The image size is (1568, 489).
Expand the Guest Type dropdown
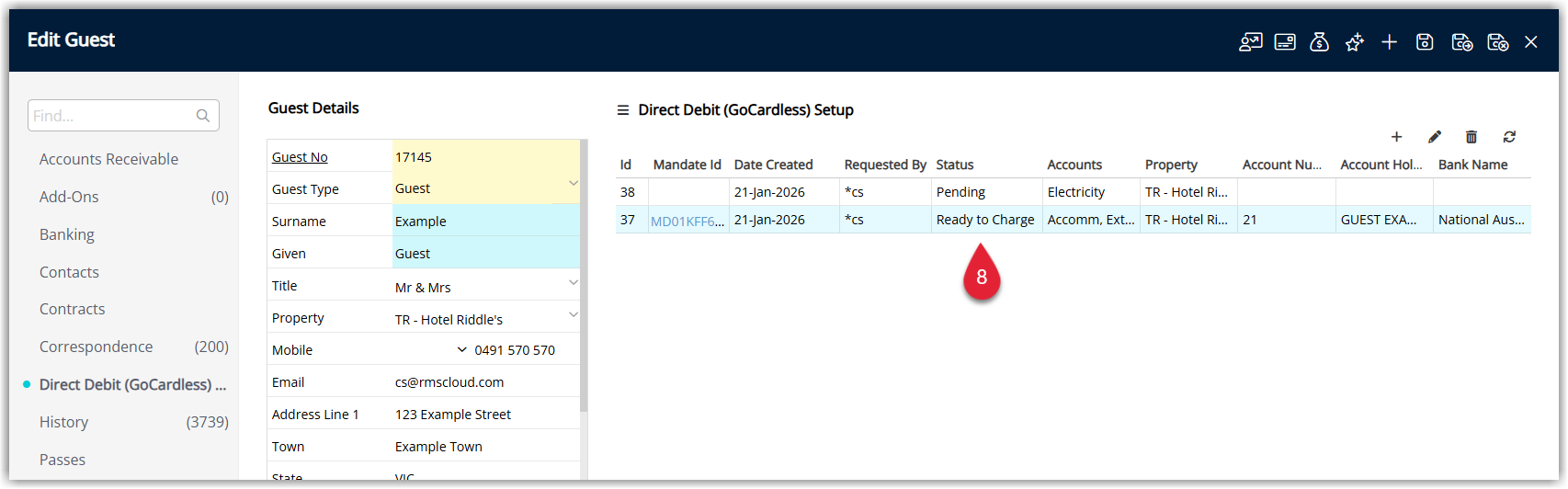point(573,183)
